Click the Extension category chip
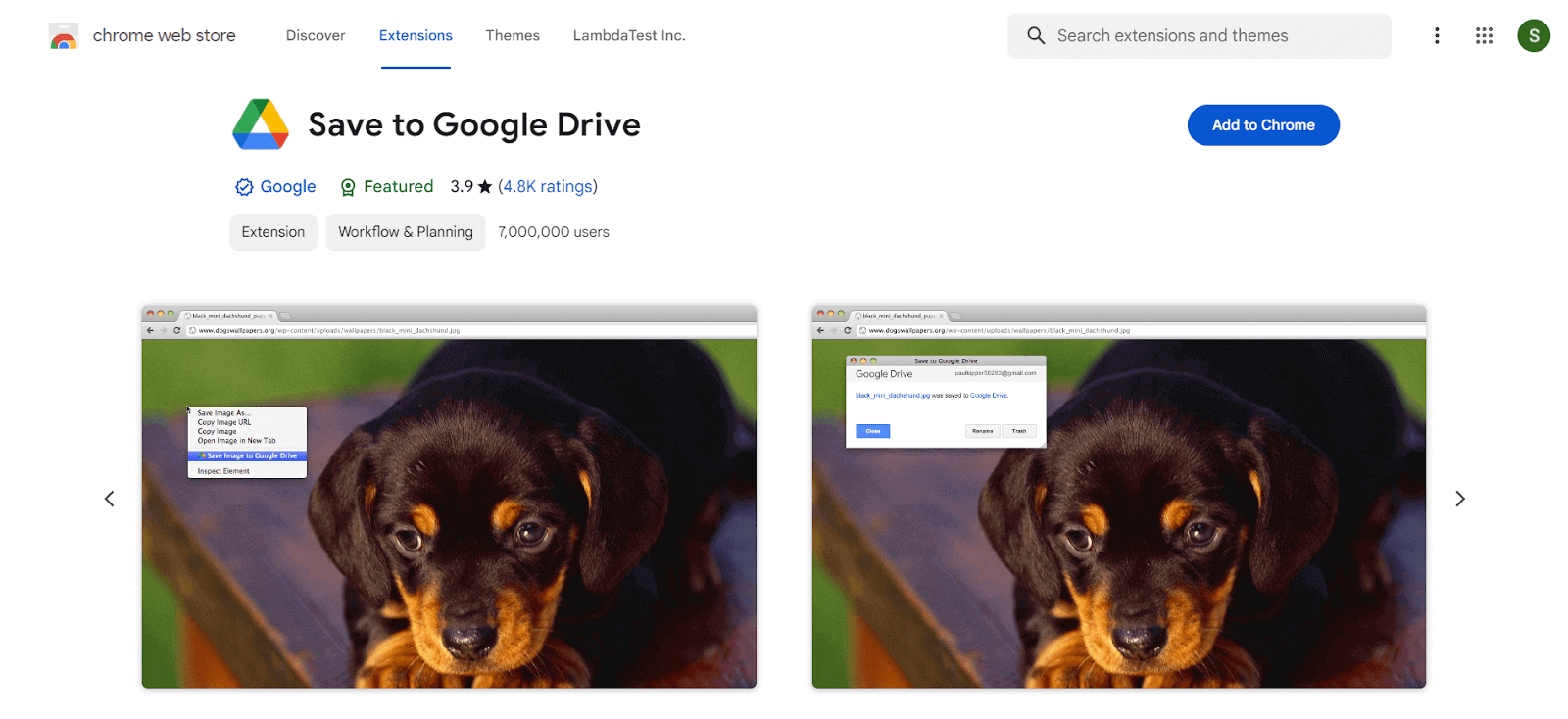 click(x=273, y=232)
